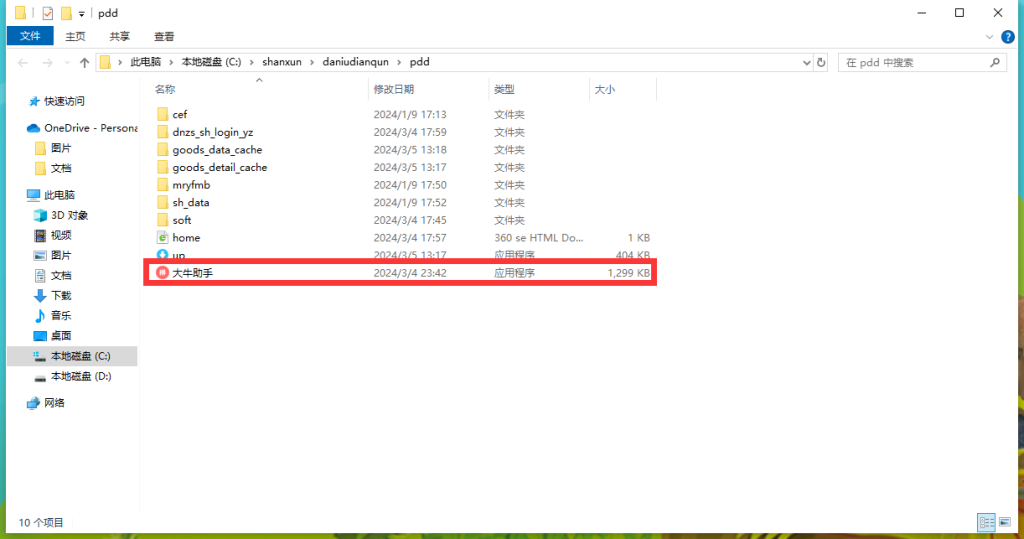Viewport: 1024px width, 539px height.
Task: Select the goods_detail_cache folder icon
Action: (163, 167)
